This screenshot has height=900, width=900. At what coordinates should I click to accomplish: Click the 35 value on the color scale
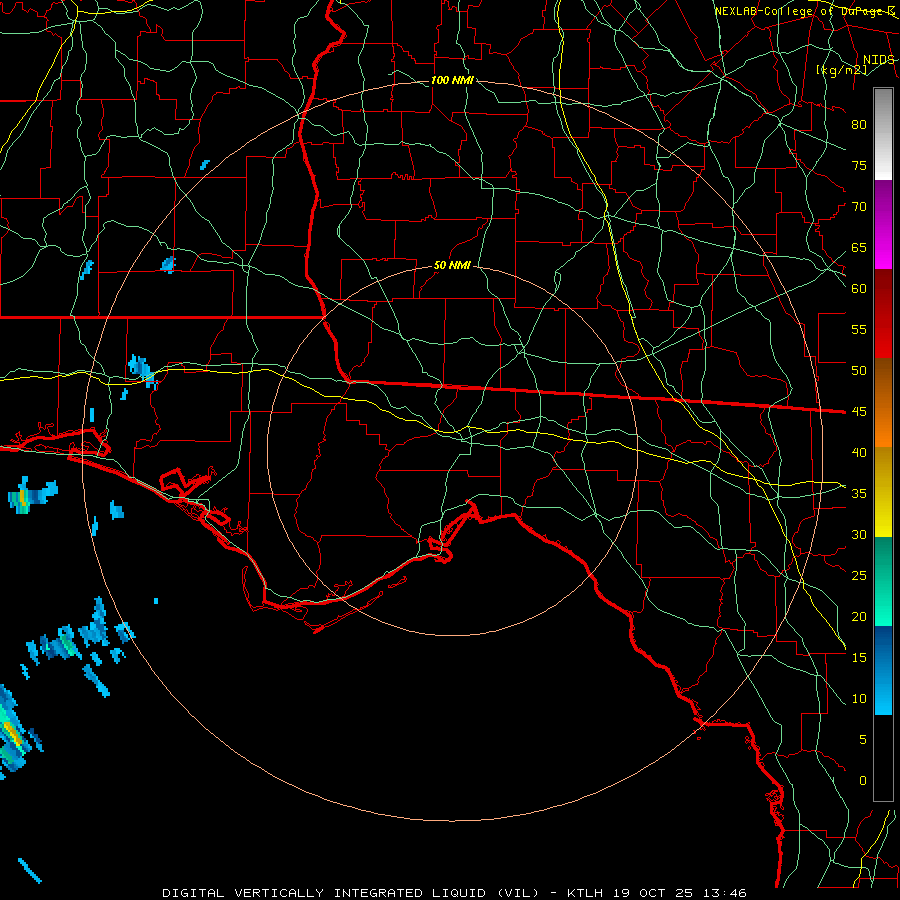pos(859,494)
